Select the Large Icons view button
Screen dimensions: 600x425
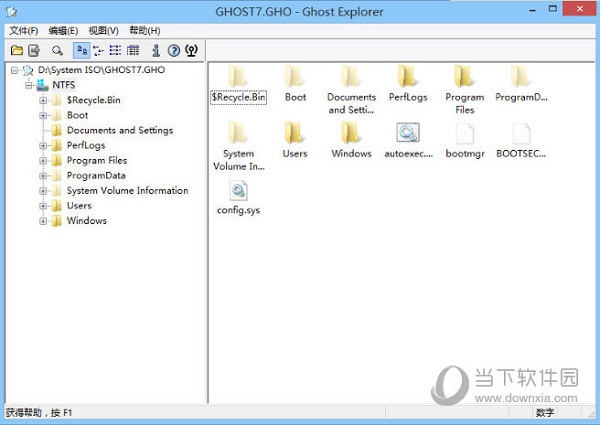(x=82, y=50)
